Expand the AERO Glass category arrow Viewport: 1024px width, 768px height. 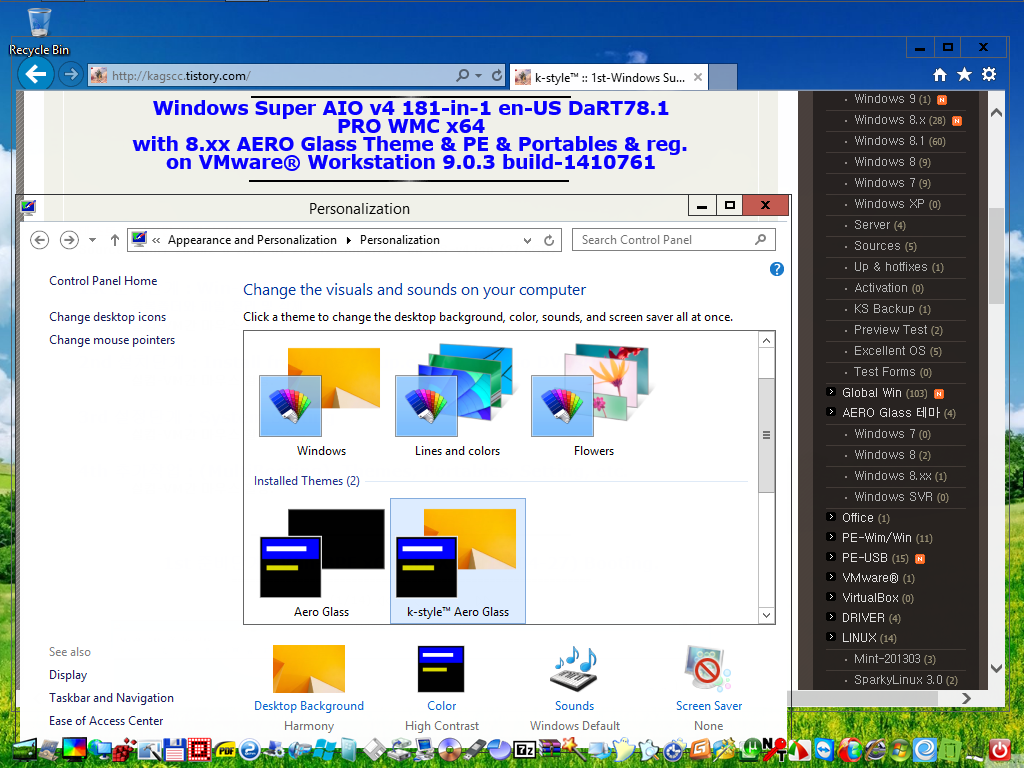pos(831,412)
